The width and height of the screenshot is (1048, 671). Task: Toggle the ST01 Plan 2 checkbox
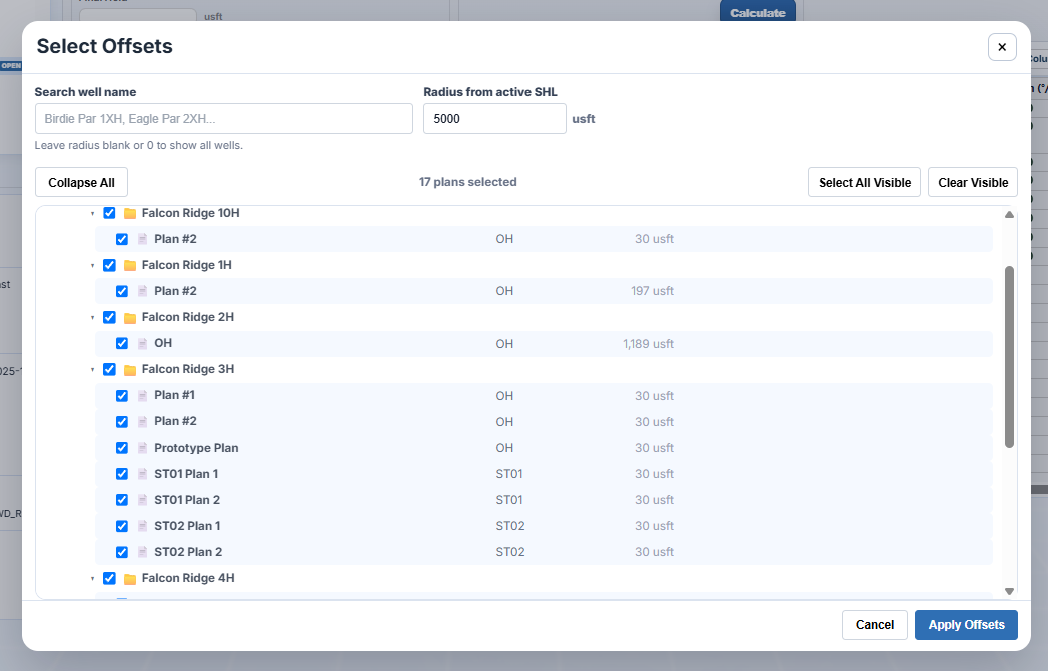tap(122, 500)
